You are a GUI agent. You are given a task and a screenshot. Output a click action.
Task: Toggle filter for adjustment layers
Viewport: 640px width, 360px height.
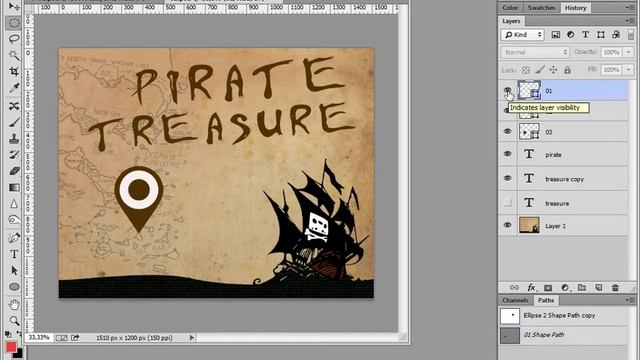click(x=571, y=35)
